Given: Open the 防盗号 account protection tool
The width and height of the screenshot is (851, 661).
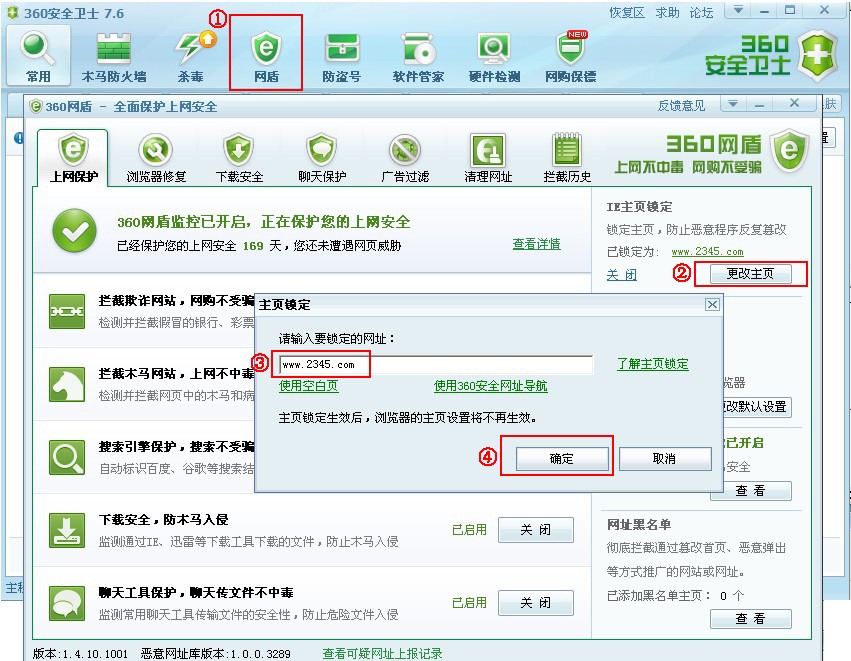Looking at the screenshot, I should coord(342,56).
